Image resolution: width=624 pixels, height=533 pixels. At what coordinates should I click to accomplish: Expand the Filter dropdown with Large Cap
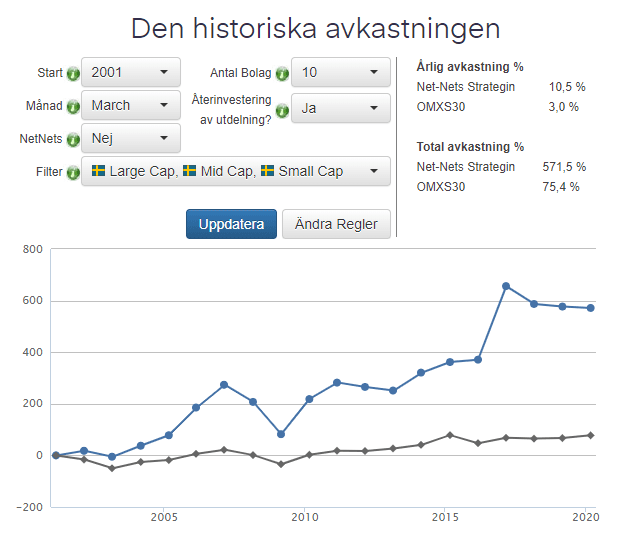tap(235, 172)
